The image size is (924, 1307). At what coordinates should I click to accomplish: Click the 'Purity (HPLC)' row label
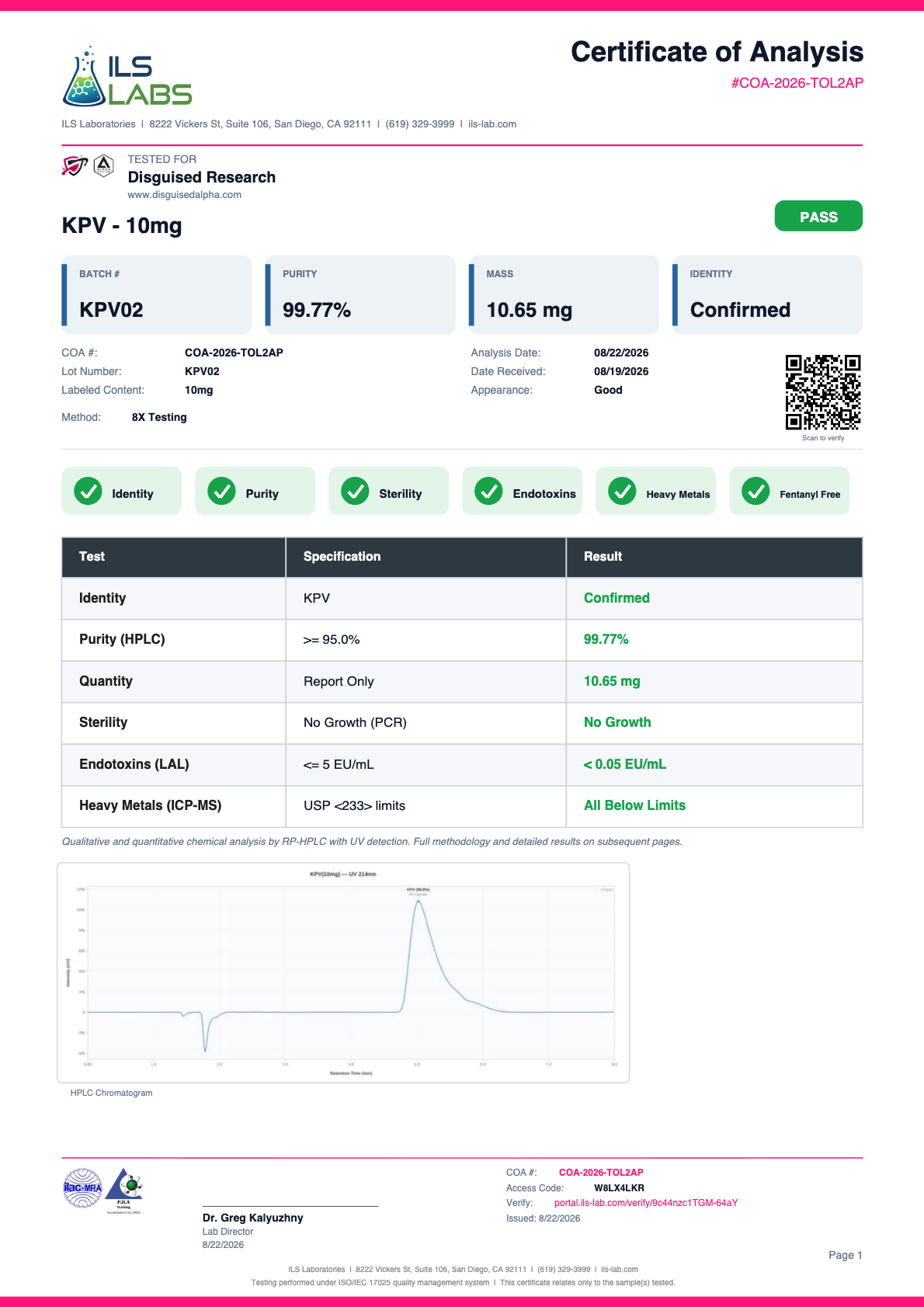point(122,639)
